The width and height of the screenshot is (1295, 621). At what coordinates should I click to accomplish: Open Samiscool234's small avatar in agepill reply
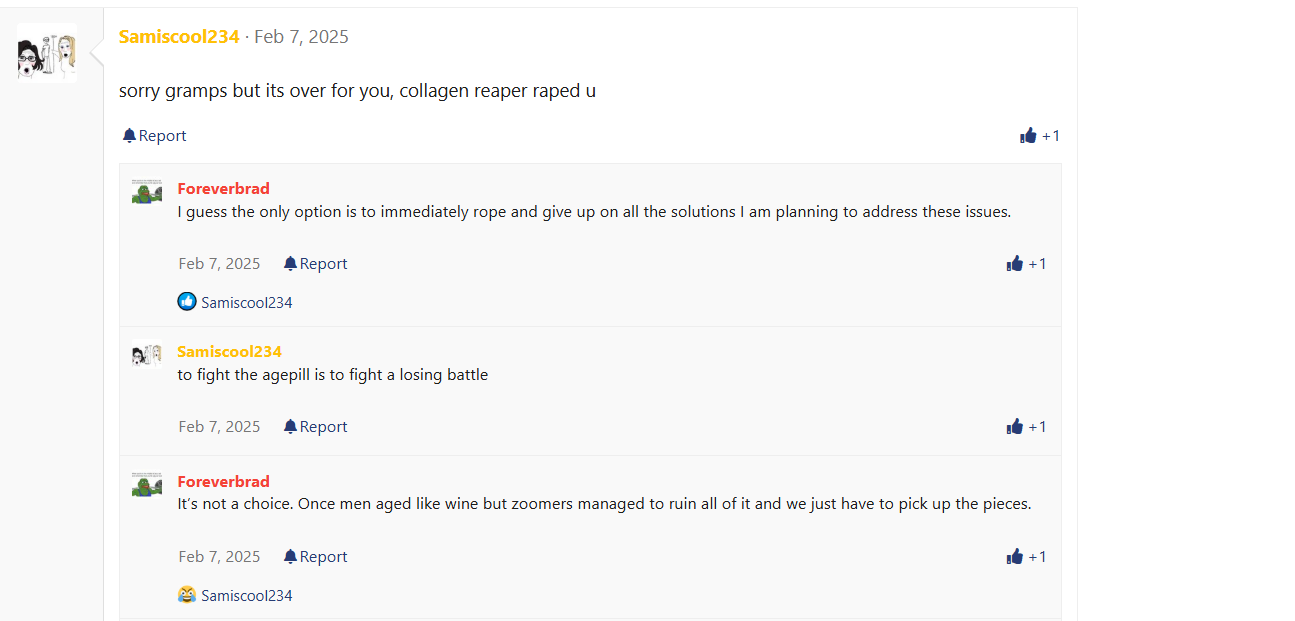[147, 355]
